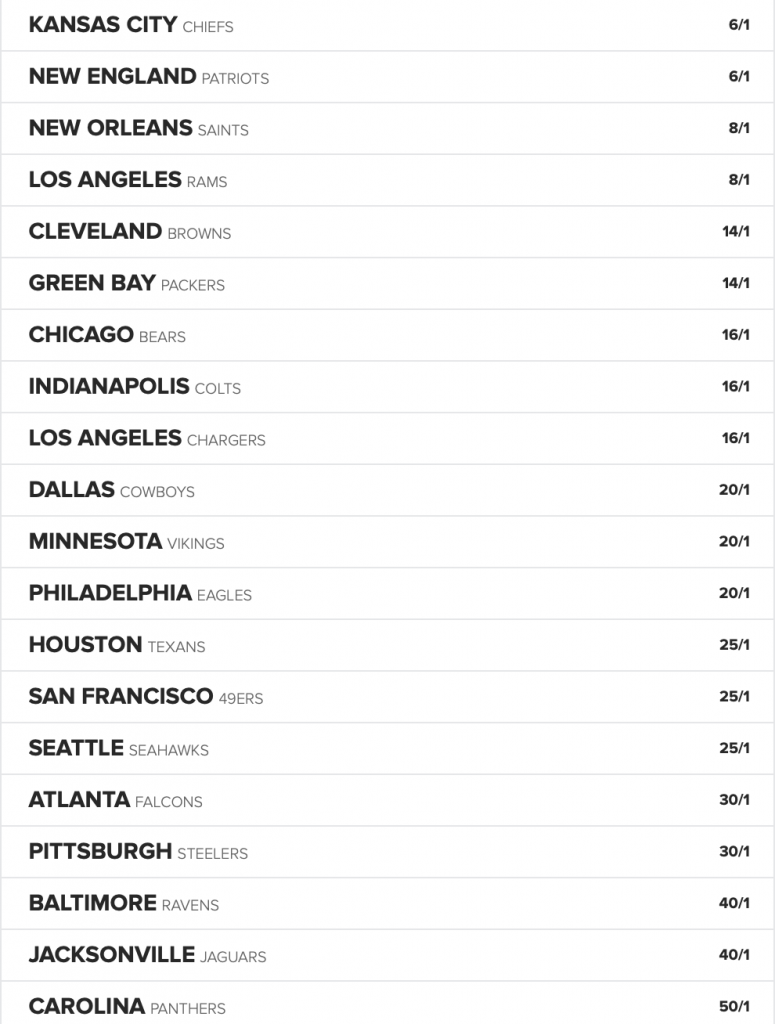
Task: Click the Jacksonville Jaguars 40/1 odds
Action: pos(734,955)
